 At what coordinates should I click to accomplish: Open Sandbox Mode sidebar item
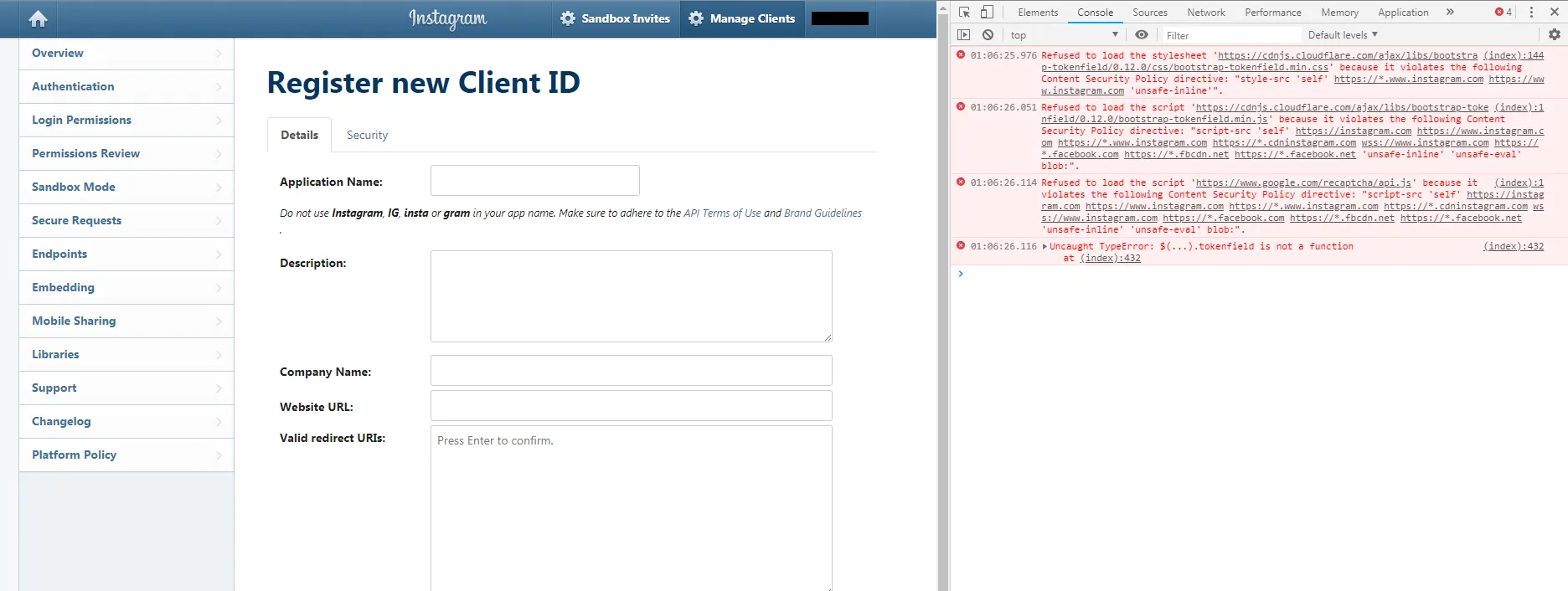click(x=126, y=187)
